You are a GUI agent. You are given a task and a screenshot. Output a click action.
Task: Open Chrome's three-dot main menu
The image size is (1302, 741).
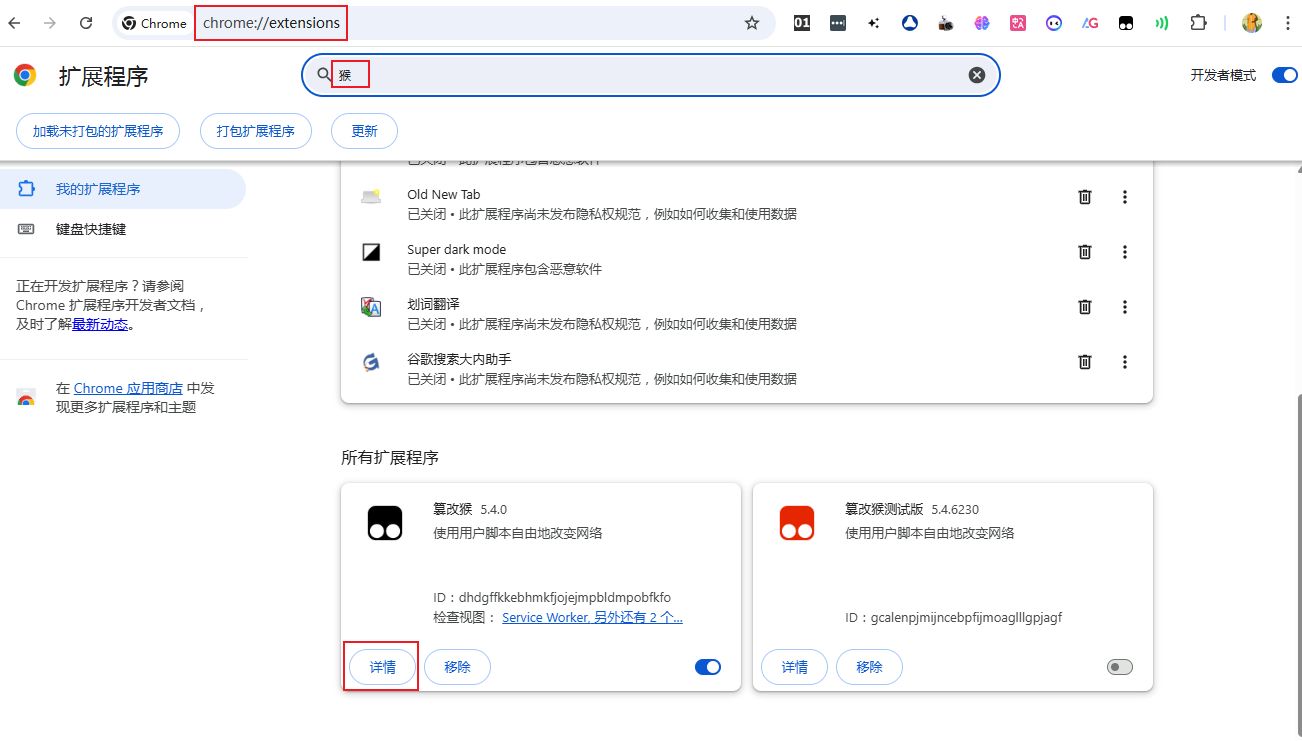[1288, 23]
